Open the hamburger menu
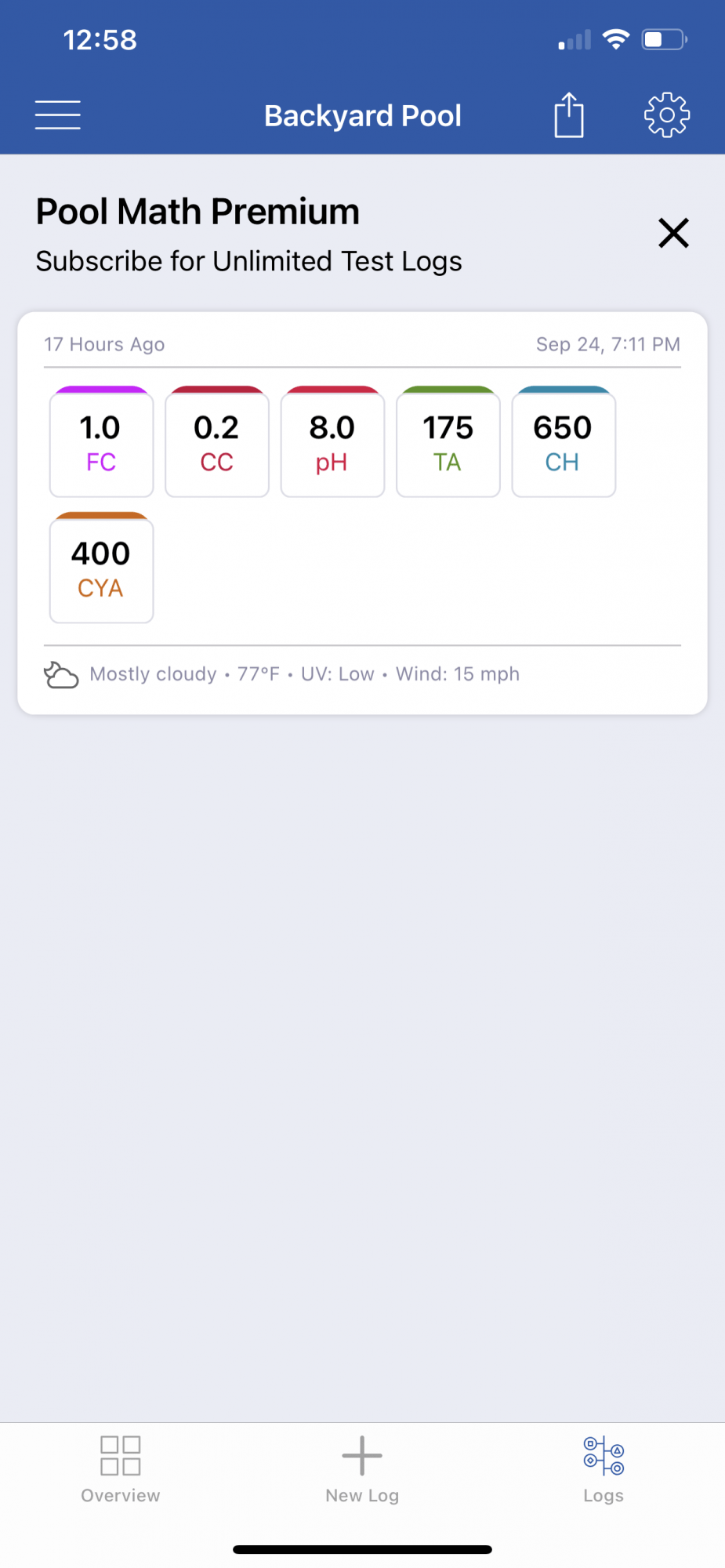Viewport: 725px width, 1568px height. click(58, 115)
